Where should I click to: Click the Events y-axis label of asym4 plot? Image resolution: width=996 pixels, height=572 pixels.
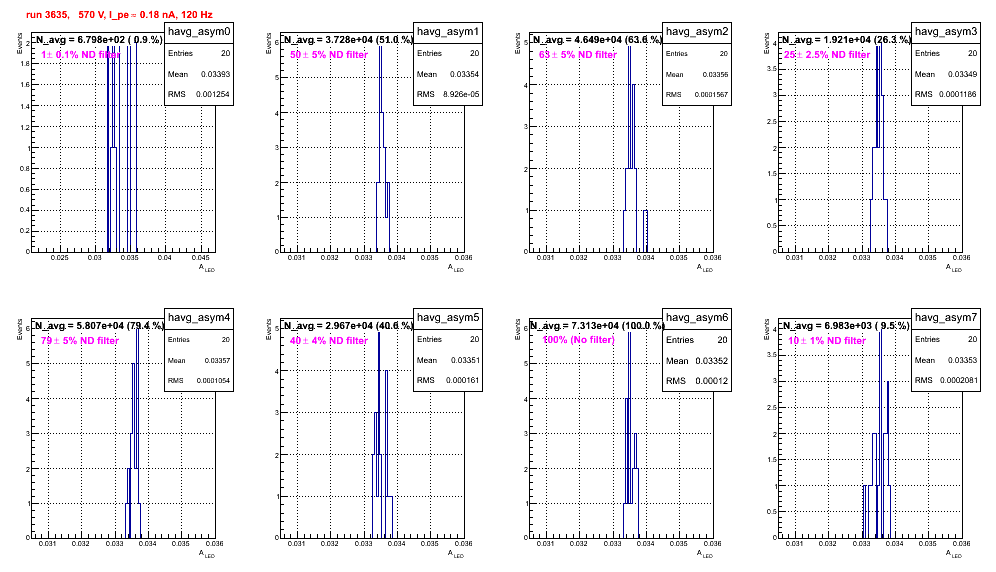pos(20,329)
